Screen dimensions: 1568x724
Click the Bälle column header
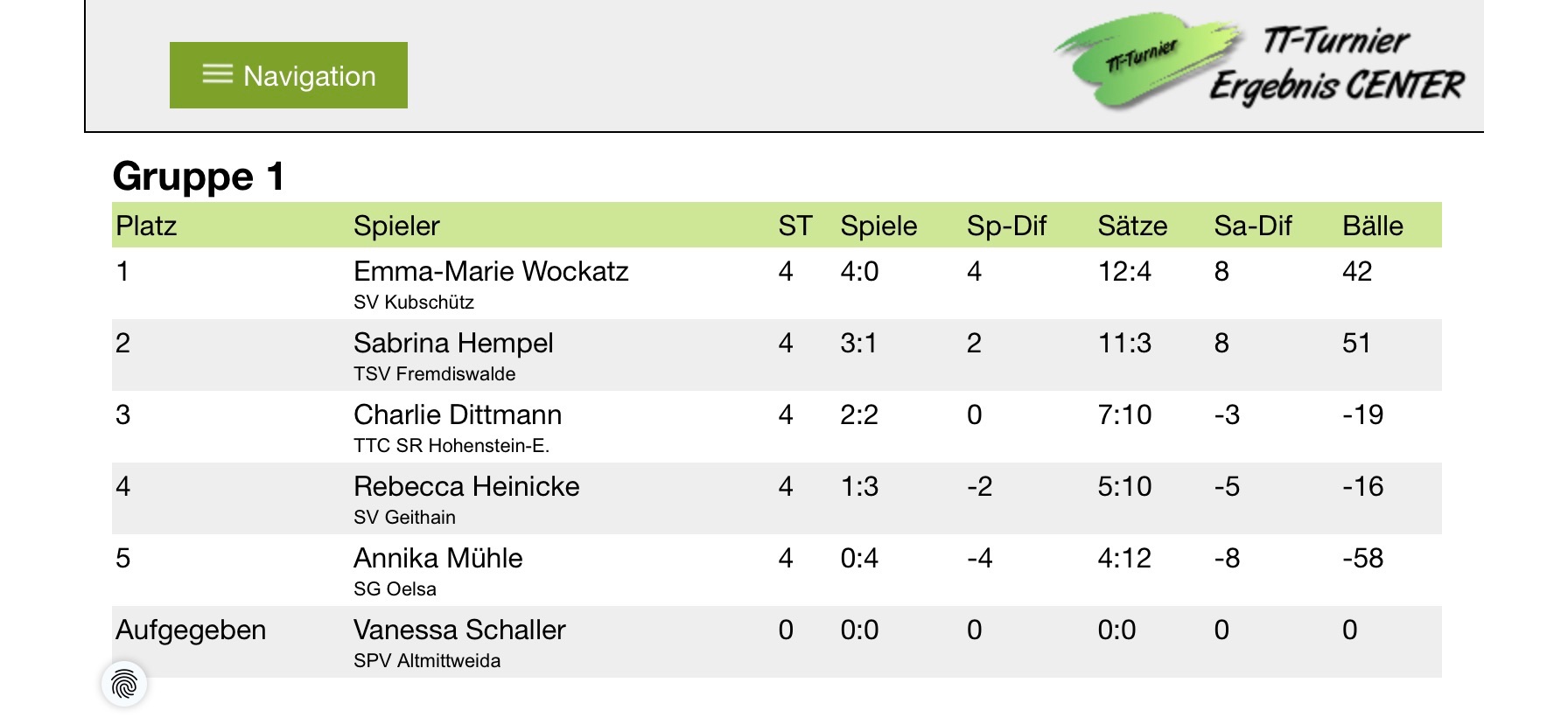[1372, 226]
